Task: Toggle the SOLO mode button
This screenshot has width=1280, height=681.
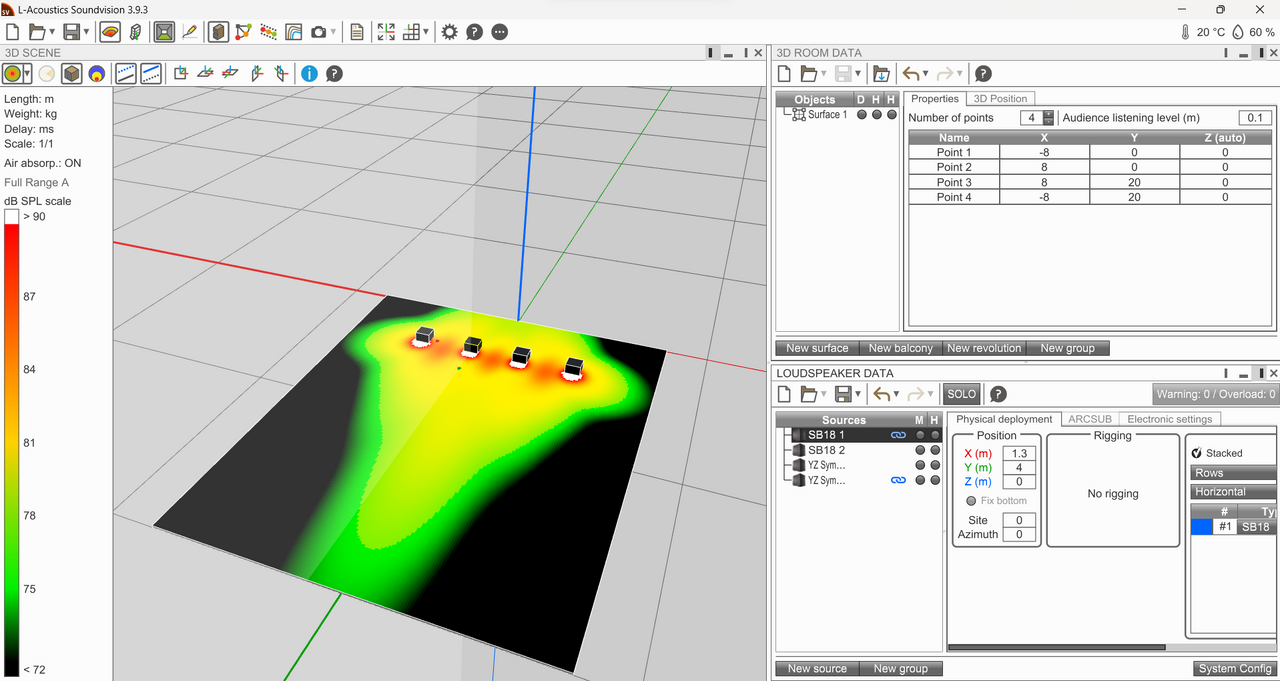Action: [x=962, y=394]
